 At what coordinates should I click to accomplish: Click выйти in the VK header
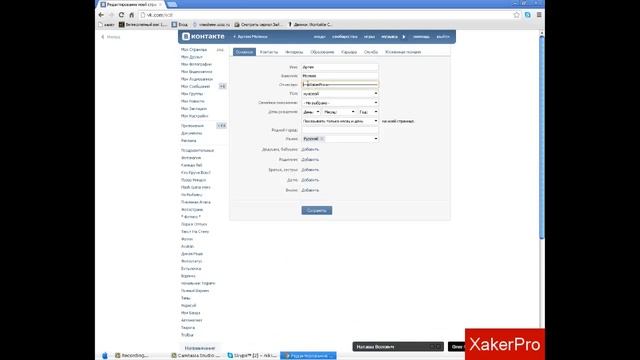[443, 37]
